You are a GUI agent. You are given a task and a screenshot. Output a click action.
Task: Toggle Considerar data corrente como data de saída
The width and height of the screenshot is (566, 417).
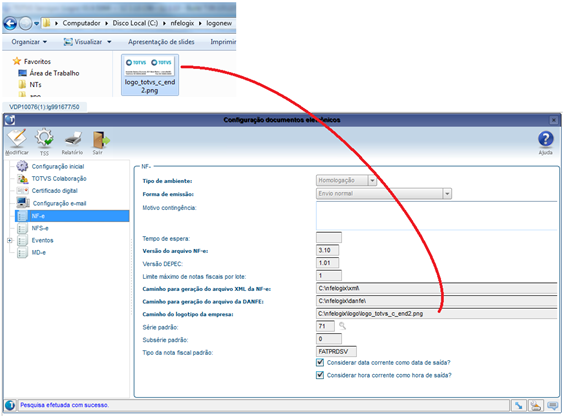320,362
